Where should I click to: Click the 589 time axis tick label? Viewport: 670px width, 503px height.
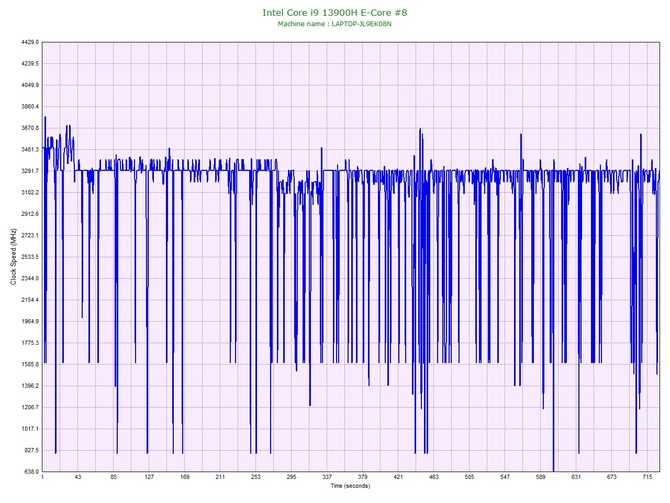pos(541,477)
